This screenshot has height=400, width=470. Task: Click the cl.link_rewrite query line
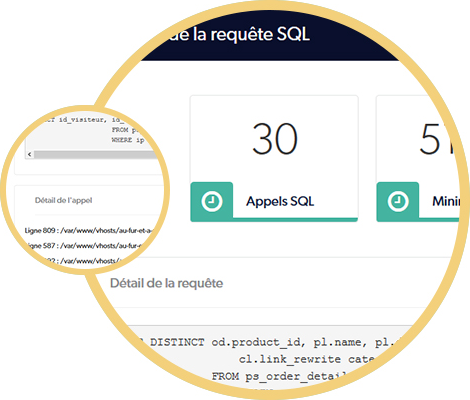click(307, 359)
